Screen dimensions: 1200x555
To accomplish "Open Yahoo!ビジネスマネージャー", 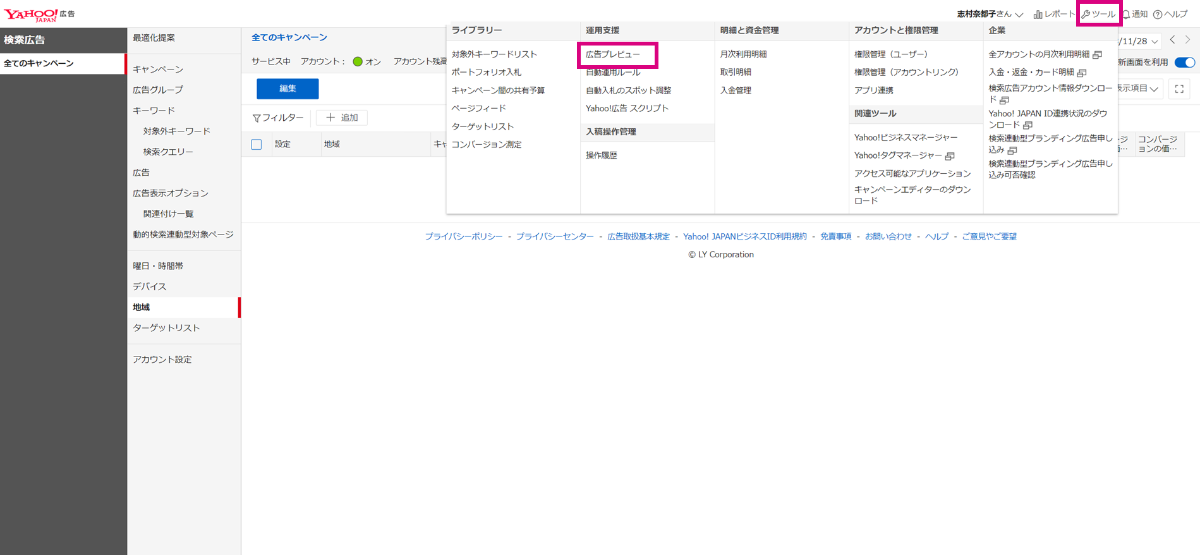I will coord(906,137).
